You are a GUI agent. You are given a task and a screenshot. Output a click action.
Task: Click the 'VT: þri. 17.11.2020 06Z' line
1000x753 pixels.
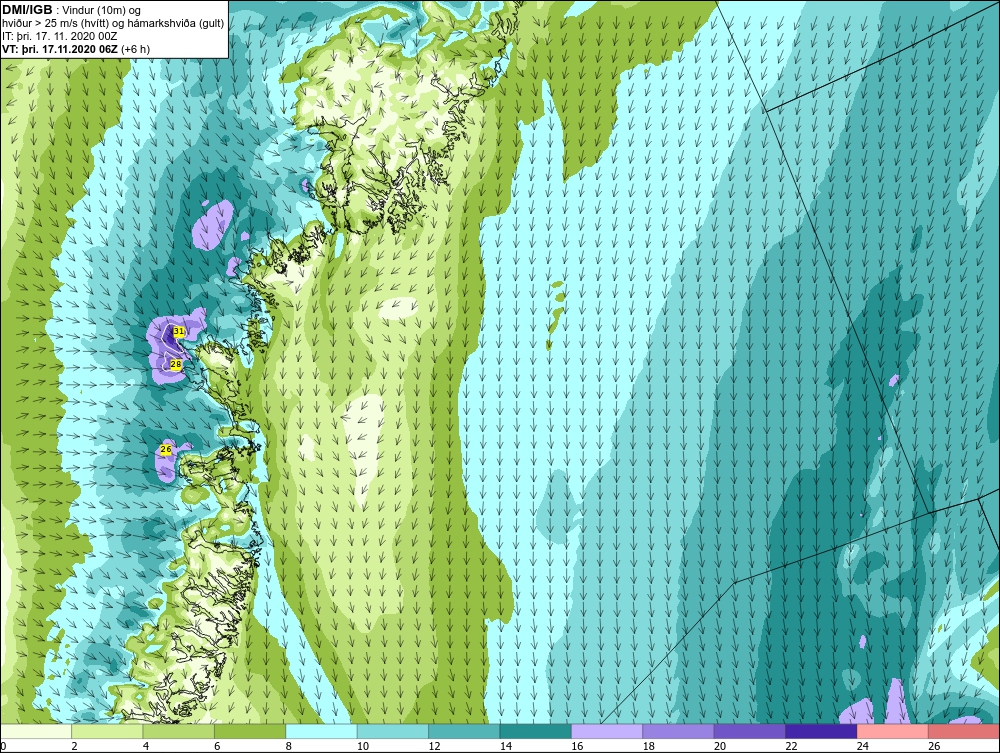[60, 48]
